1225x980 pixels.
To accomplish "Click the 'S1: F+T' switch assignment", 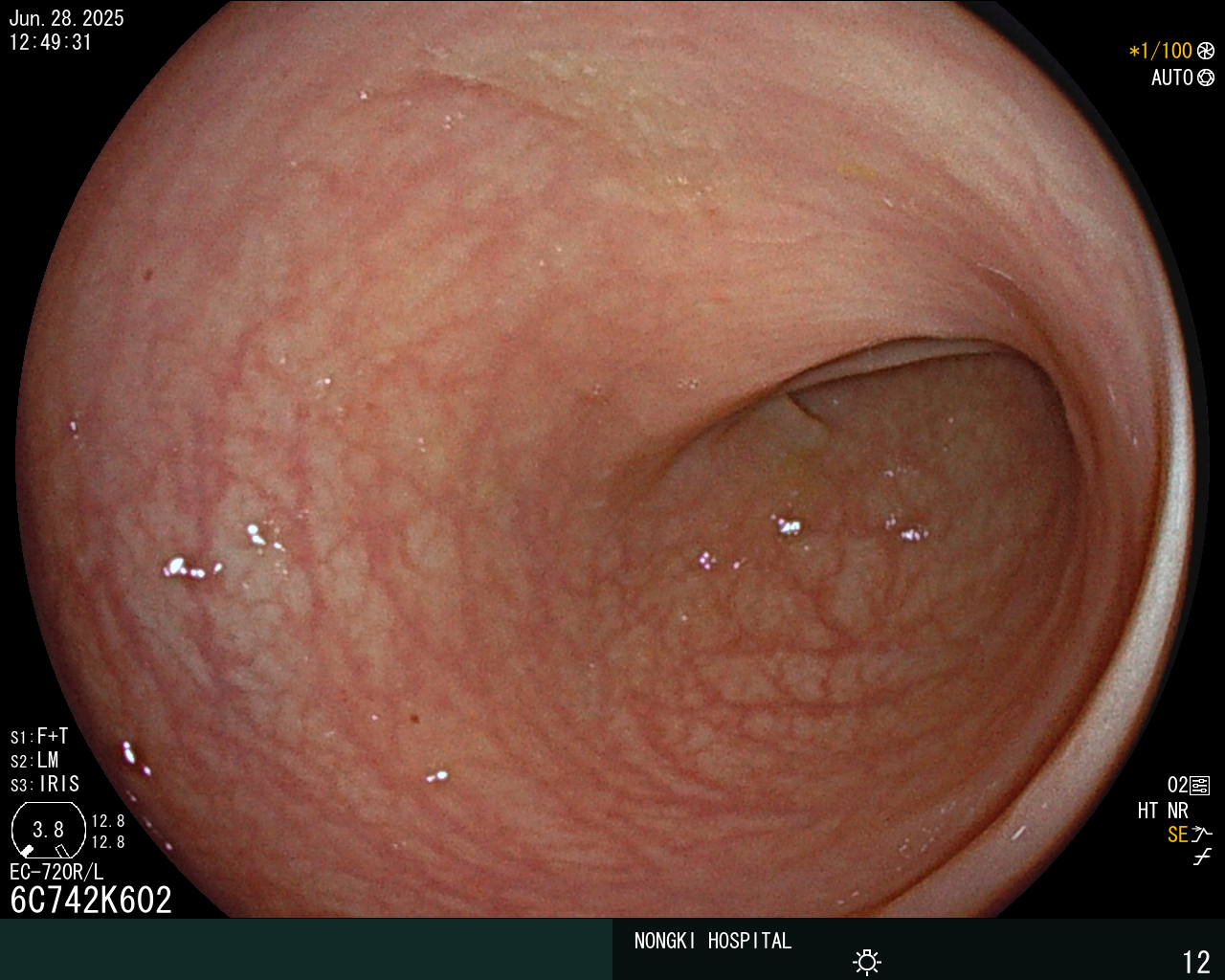I will 39,737.
